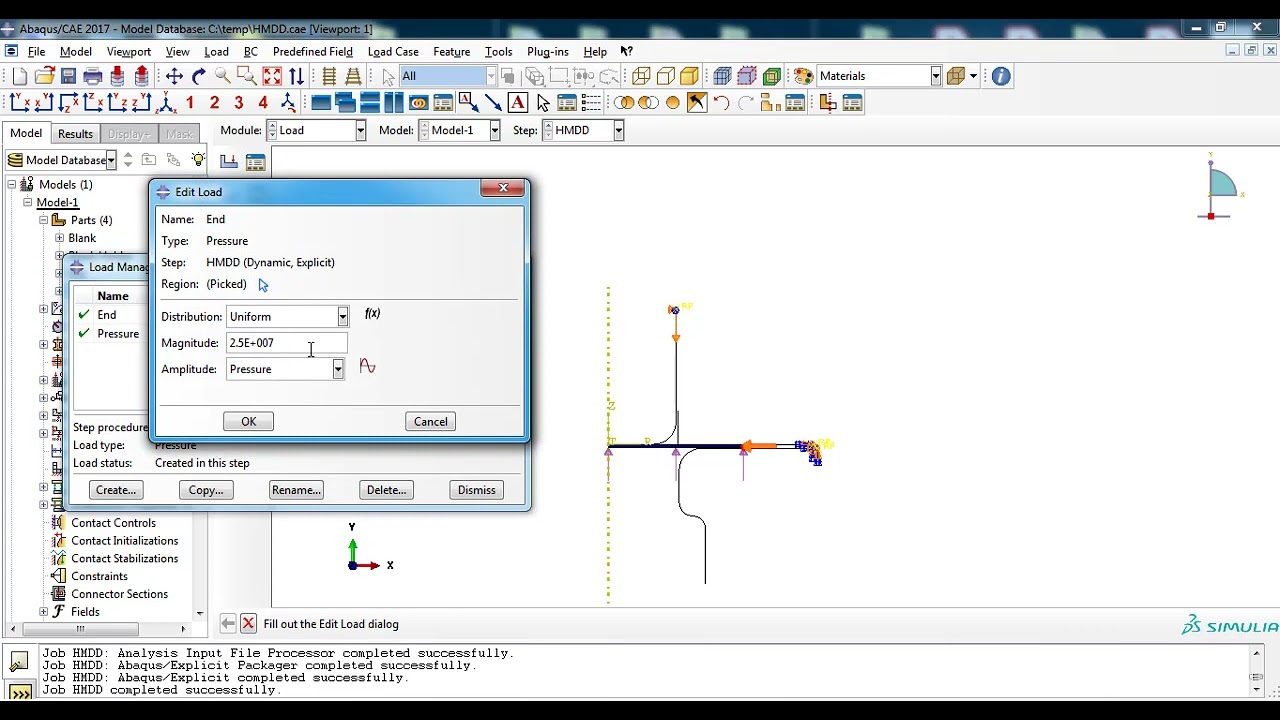Switch to the Model tab

click(26, 133)
